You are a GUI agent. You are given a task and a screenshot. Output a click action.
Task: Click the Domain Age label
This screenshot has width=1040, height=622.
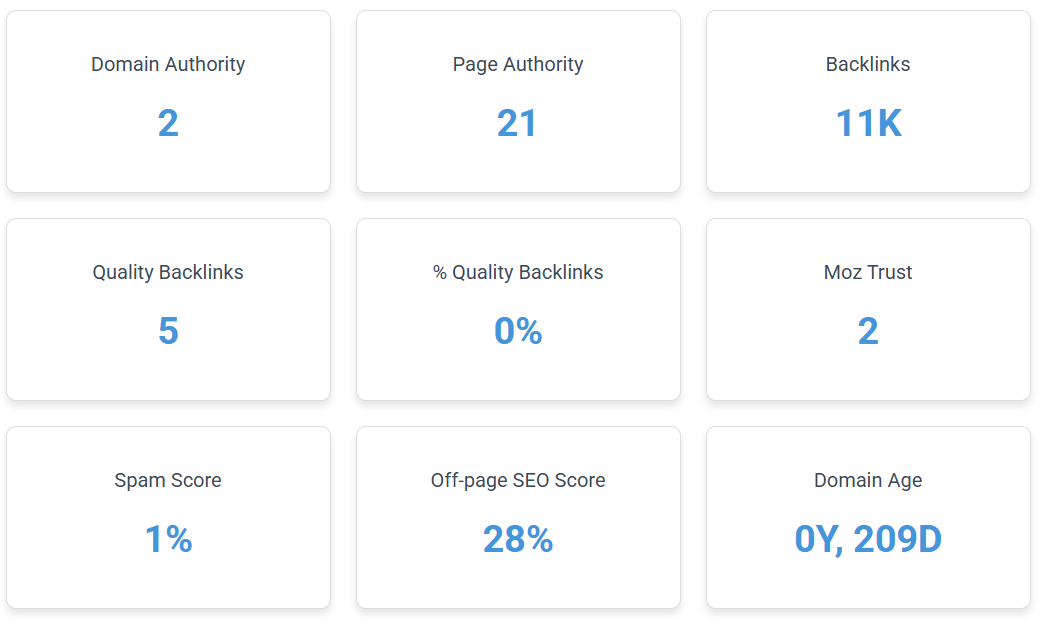pyautogui.click(x=868, y=480)
